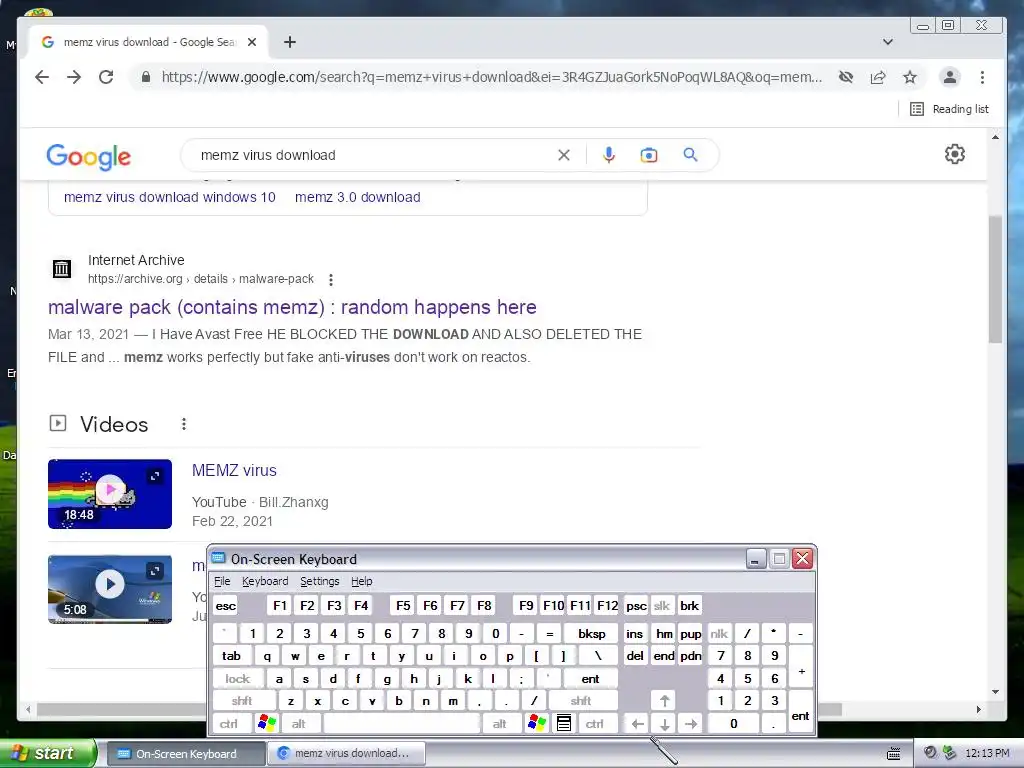Open the Keyboard menu
The image size is (1024, 768).
(264, 581)
